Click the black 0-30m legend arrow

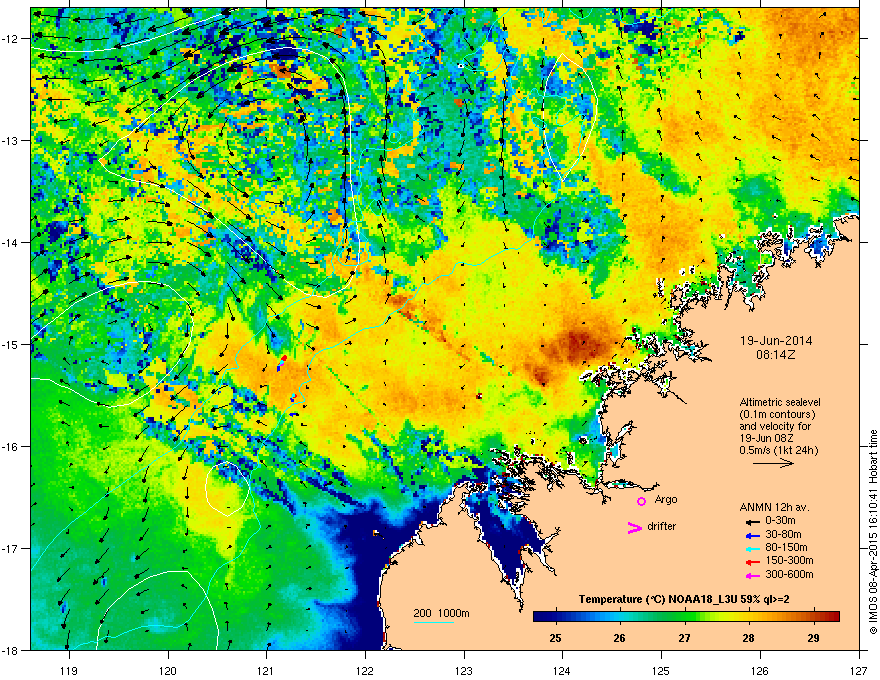point(752,521)
